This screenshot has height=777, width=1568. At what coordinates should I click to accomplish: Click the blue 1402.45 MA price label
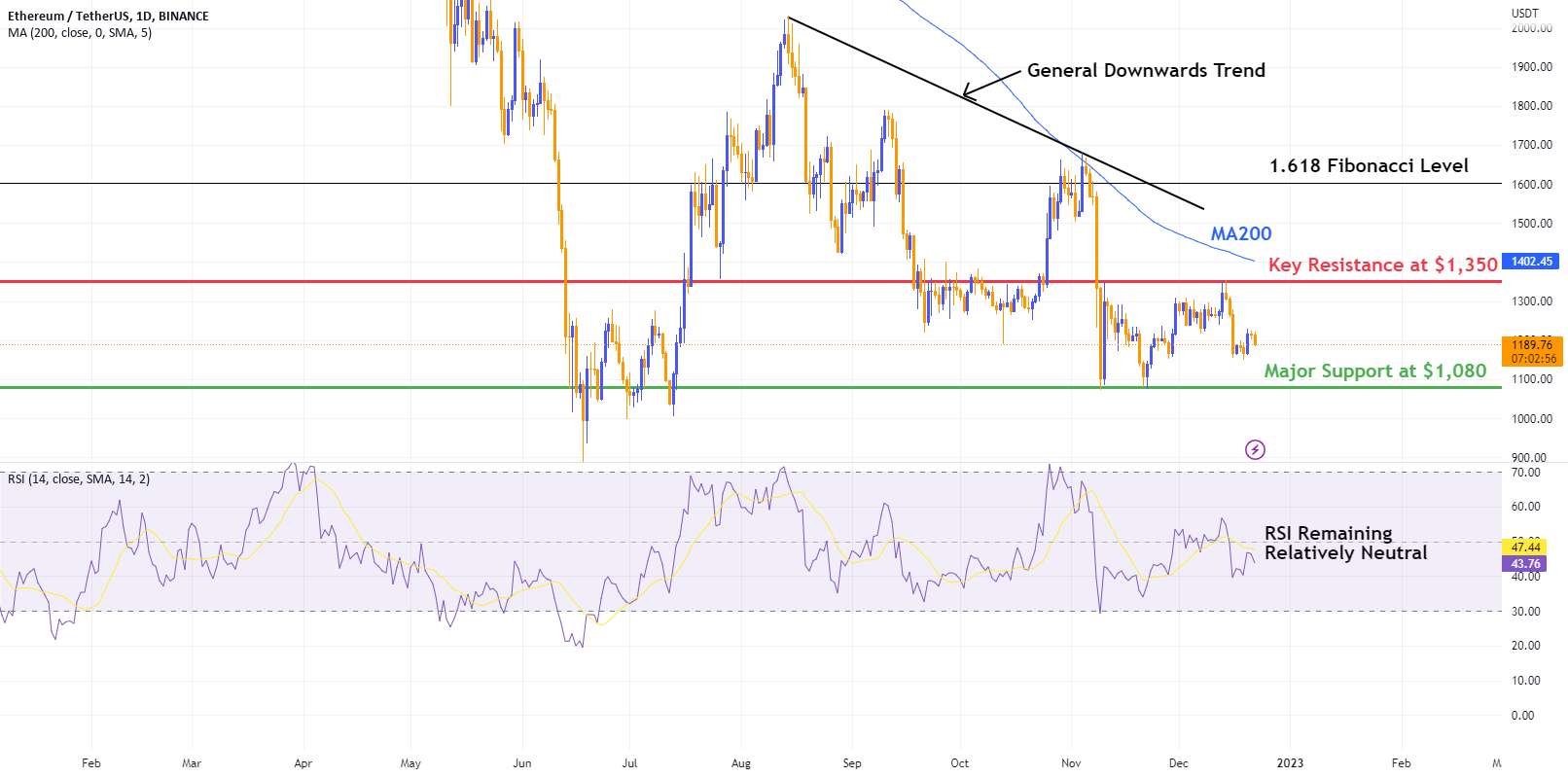1532,262
